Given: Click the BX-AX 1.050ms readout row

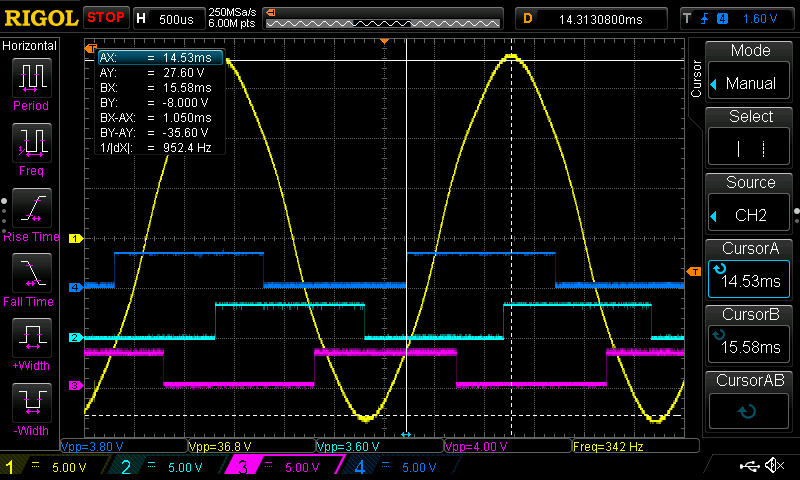Looking at the screenshot, I should (161, 118).
